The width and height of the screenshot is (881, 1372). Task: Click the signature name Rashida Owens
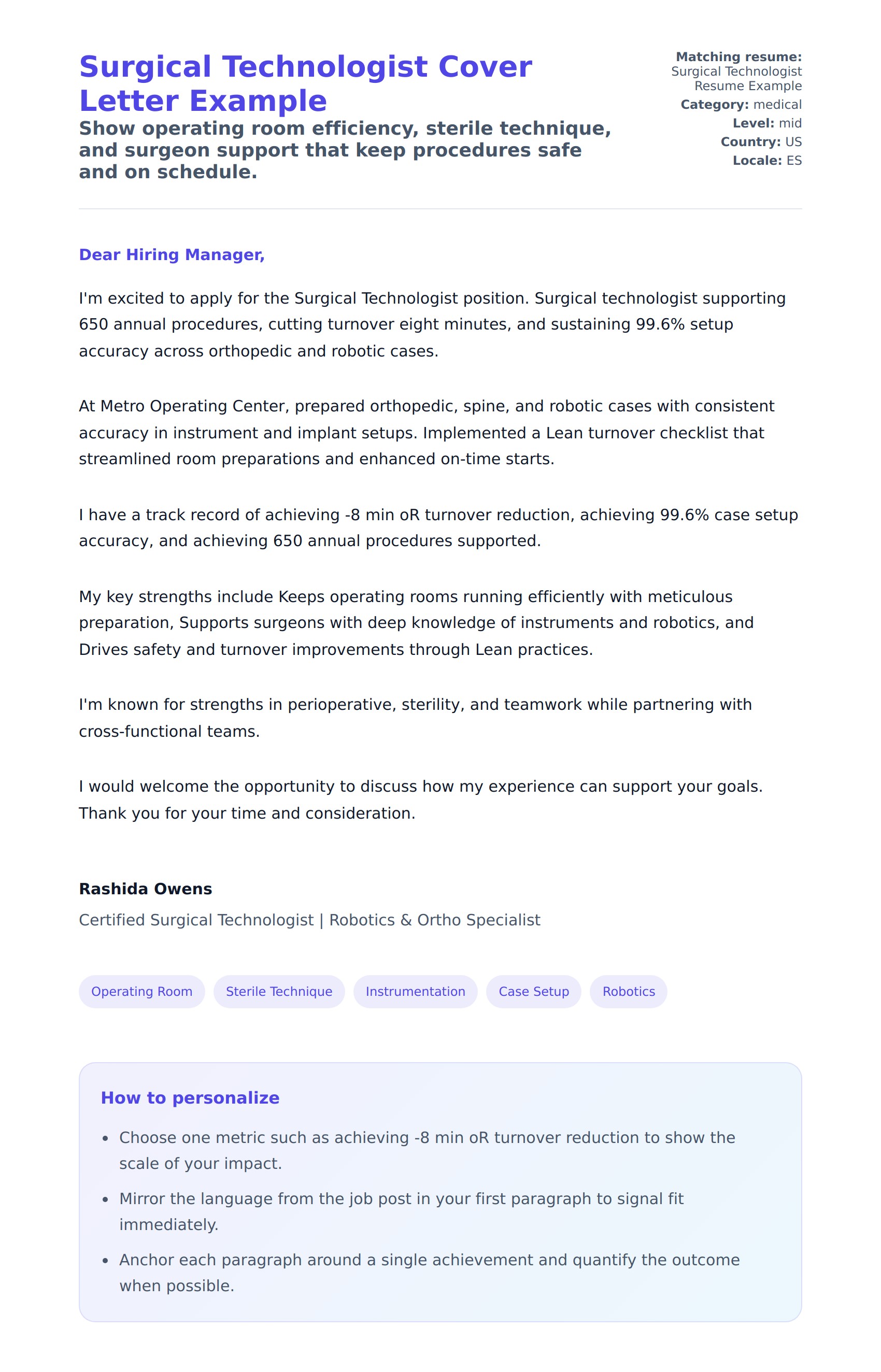click(145, 888)
